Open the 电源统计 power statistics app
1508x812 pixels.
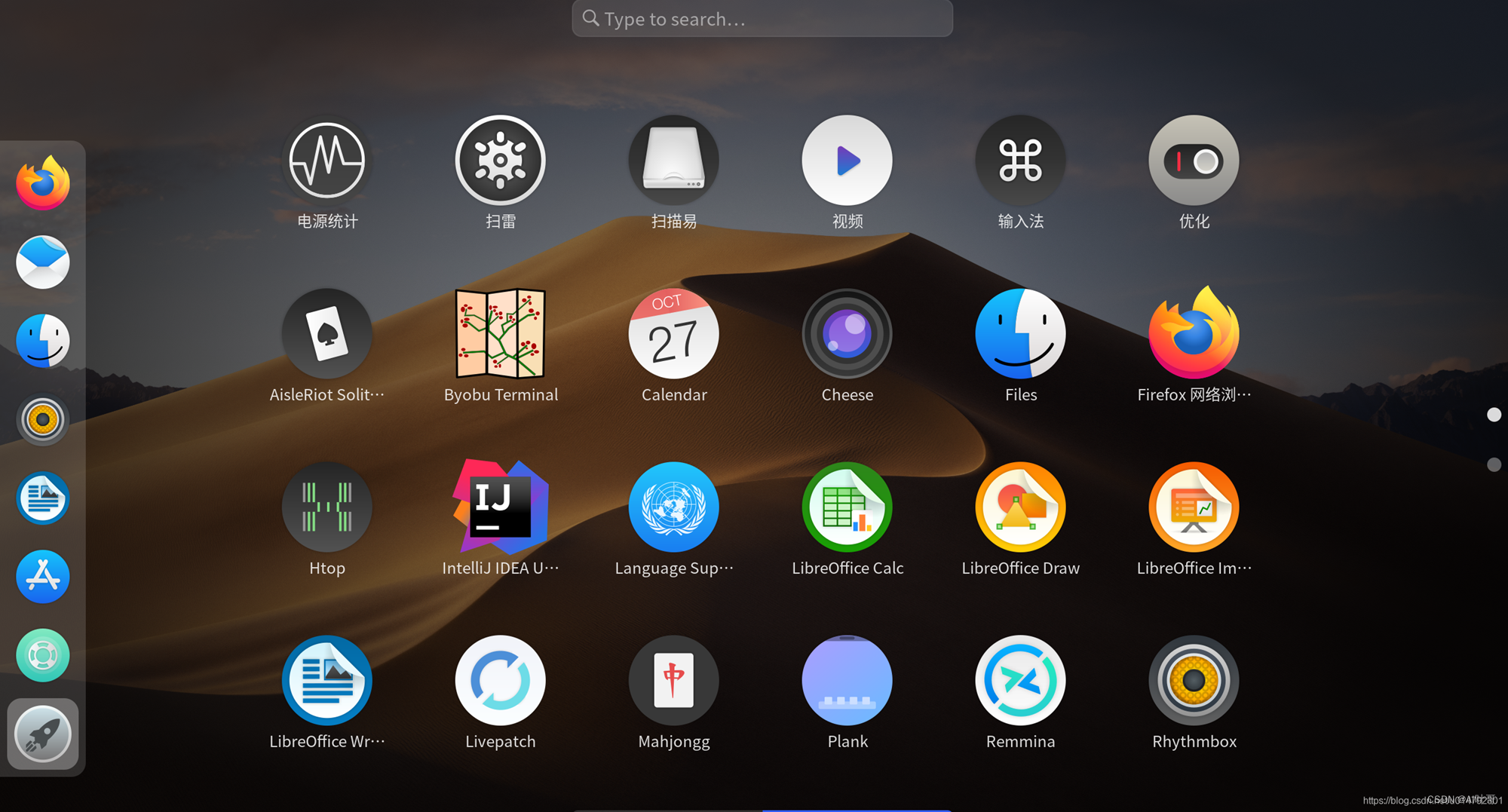(326, 161)
